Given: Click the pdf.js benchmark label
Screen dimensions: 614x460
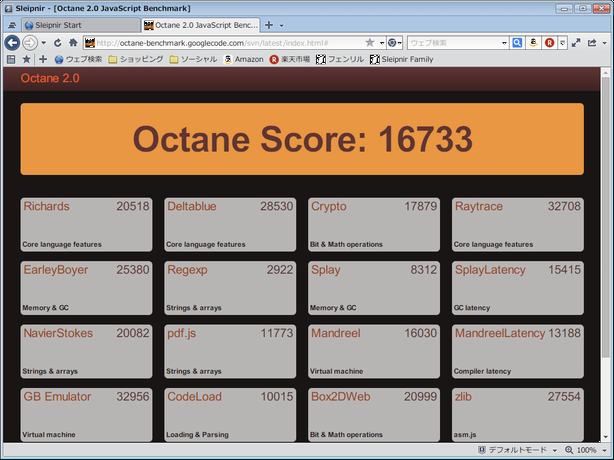Looking at the screenshot, I should point(181,334).
